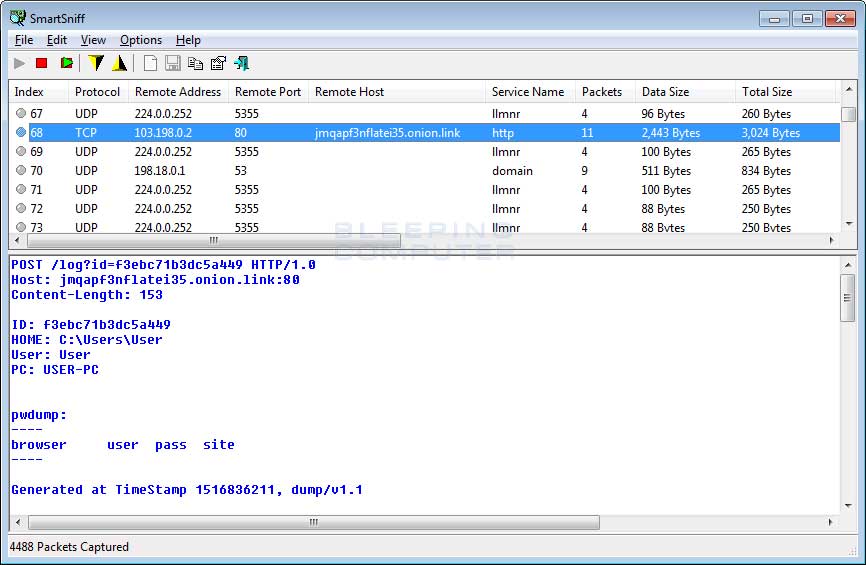Open the Options menu

(141, 40)
